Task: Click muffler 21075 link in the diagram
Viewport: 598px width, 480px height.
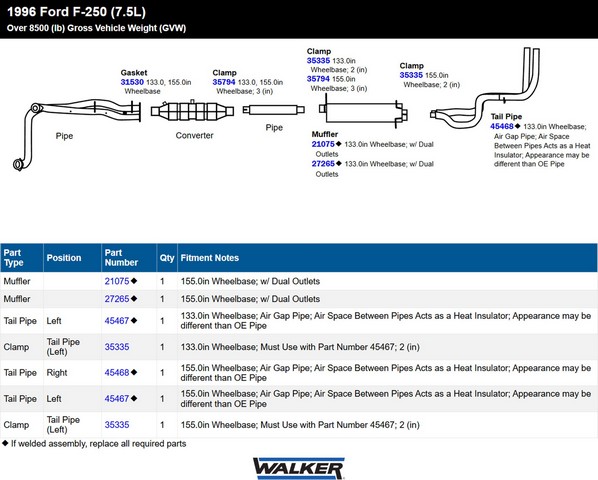Action: pos(323,144)
